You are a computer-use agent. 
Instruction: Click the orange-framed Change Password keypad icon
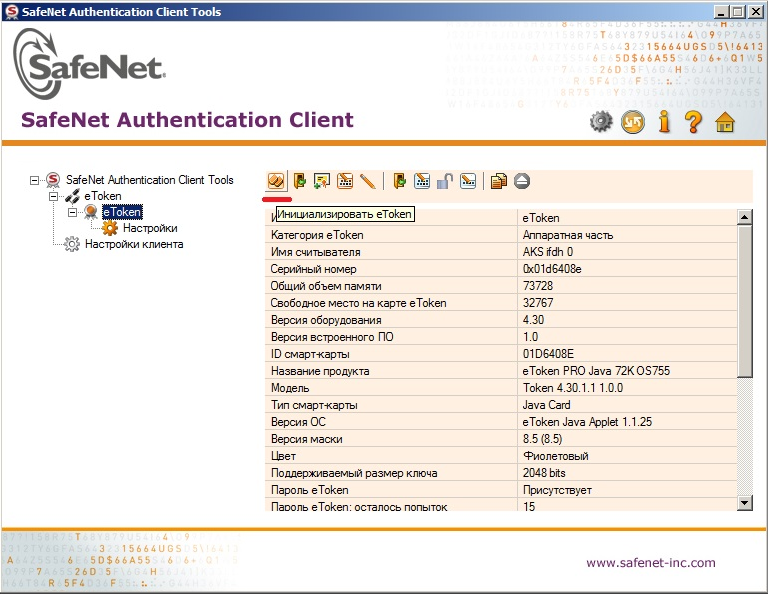(x=345, y=181)
